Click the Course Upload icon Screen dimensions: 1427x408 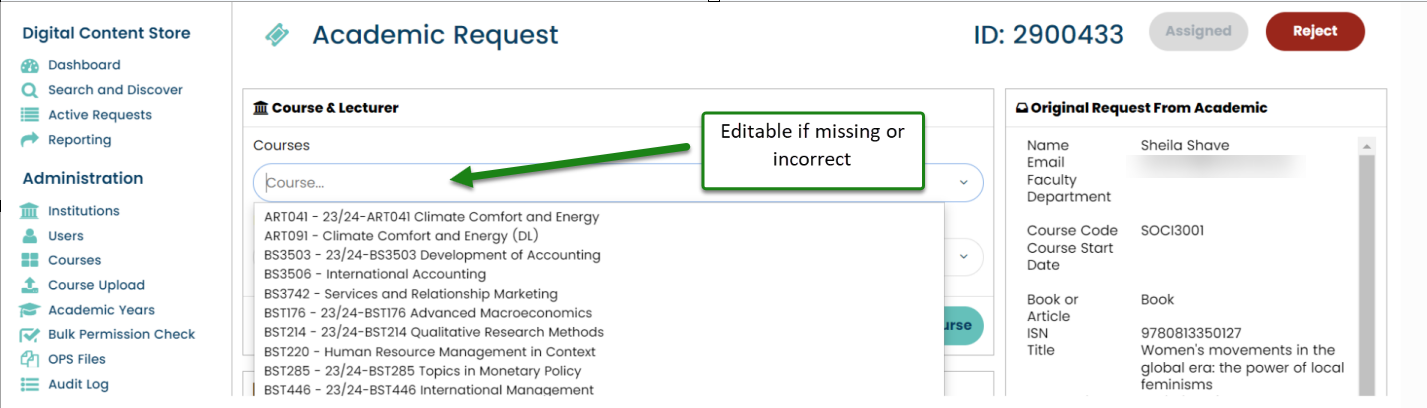point(29,285)
